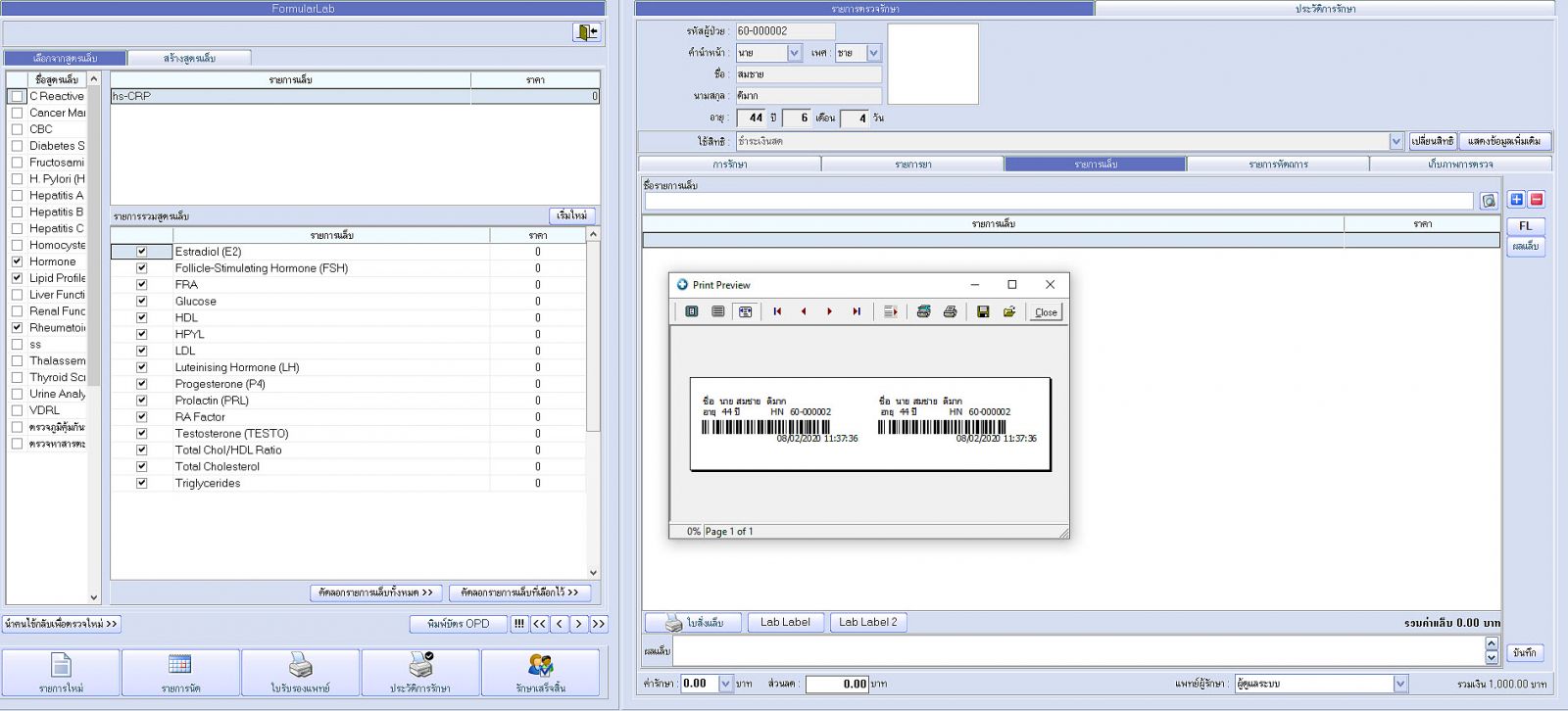Viewport: 1568px width, 711px height.
Task: Check the Thyroid Scr checkbox
Action: 17,377
